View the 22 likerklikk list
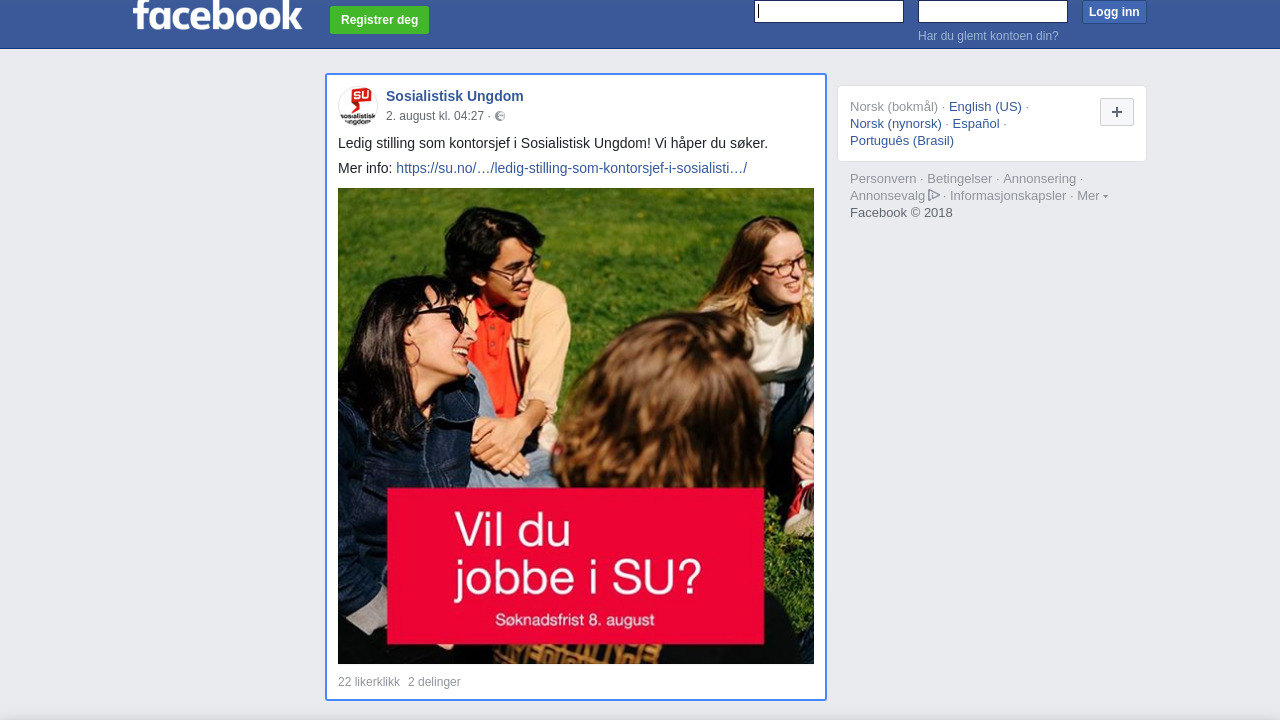The width and height of the screenshot is (1280, 720). click(369, 682)
